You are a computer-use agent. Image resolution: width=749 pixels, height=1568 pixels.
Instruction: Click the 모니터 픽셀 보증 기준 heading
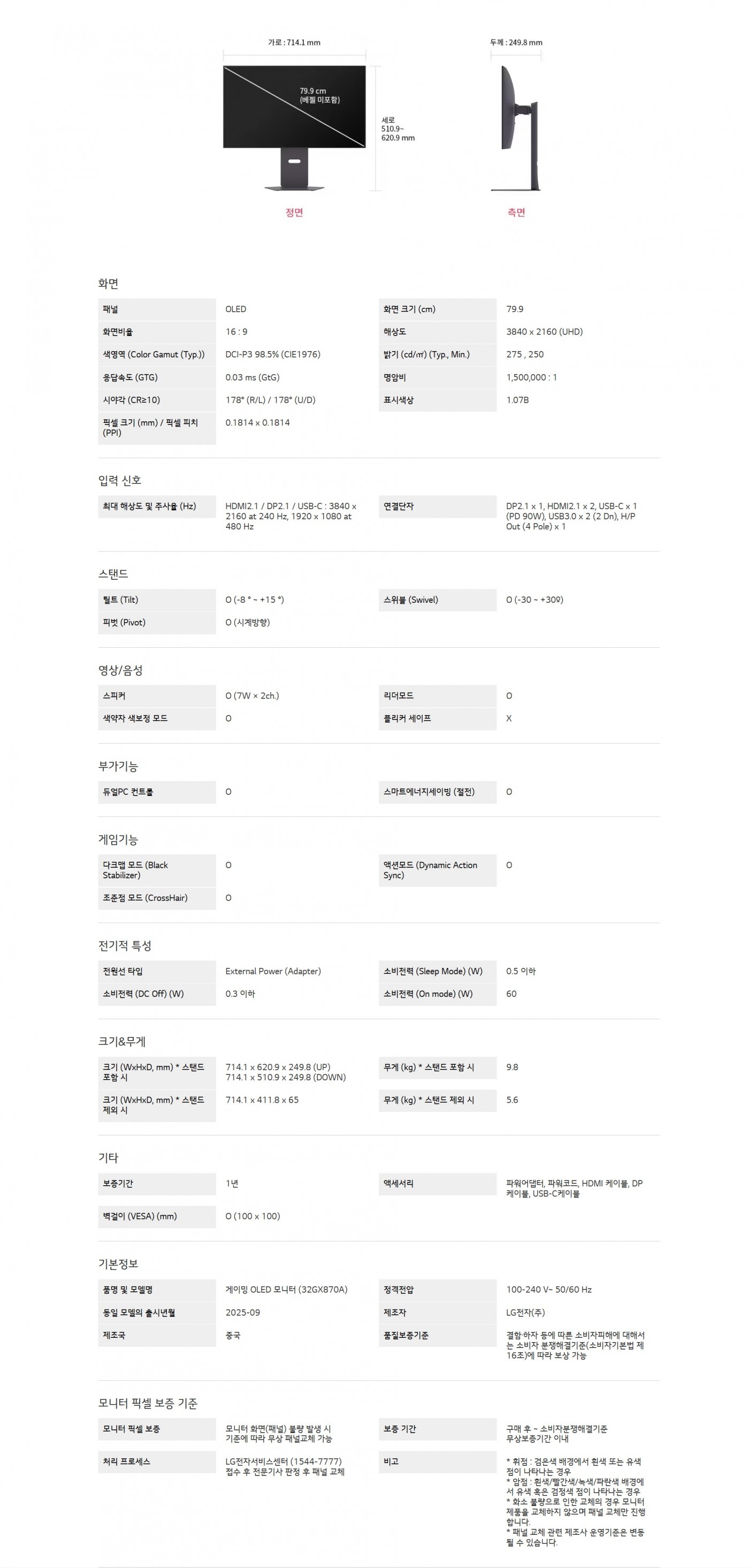(x=148, y=1403)
